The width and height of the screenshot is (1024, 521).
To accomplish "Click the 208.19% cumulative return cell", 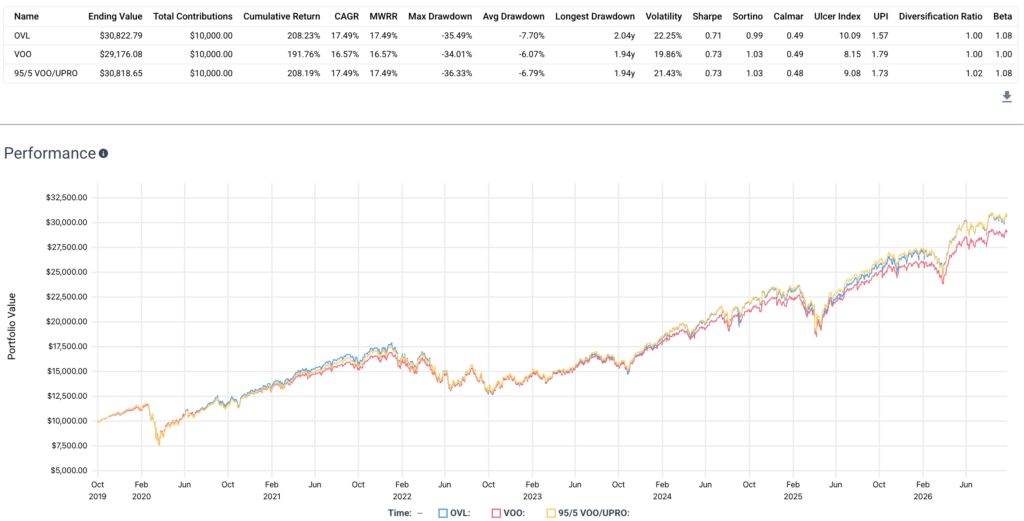I will pos(304,74).
